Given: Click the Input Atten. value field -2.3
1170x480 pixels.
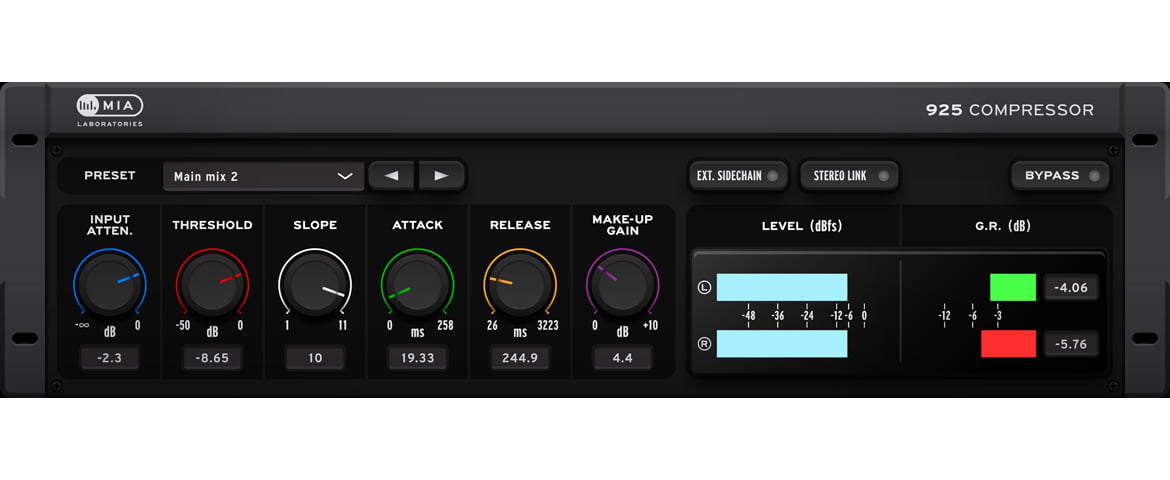Looking at the screenshot, I should [x=110, y=358].
